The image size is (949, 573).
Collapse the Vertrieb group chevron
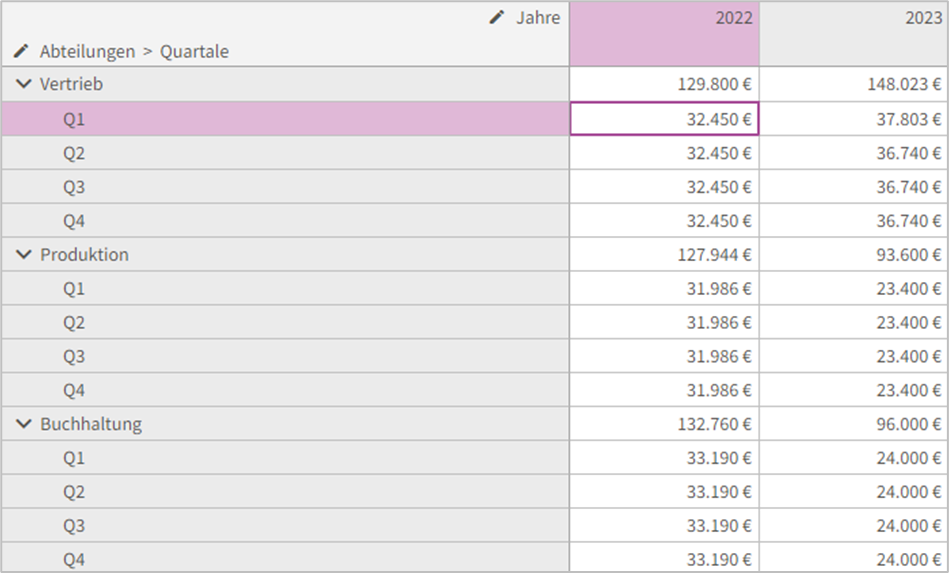pos(24,84)
